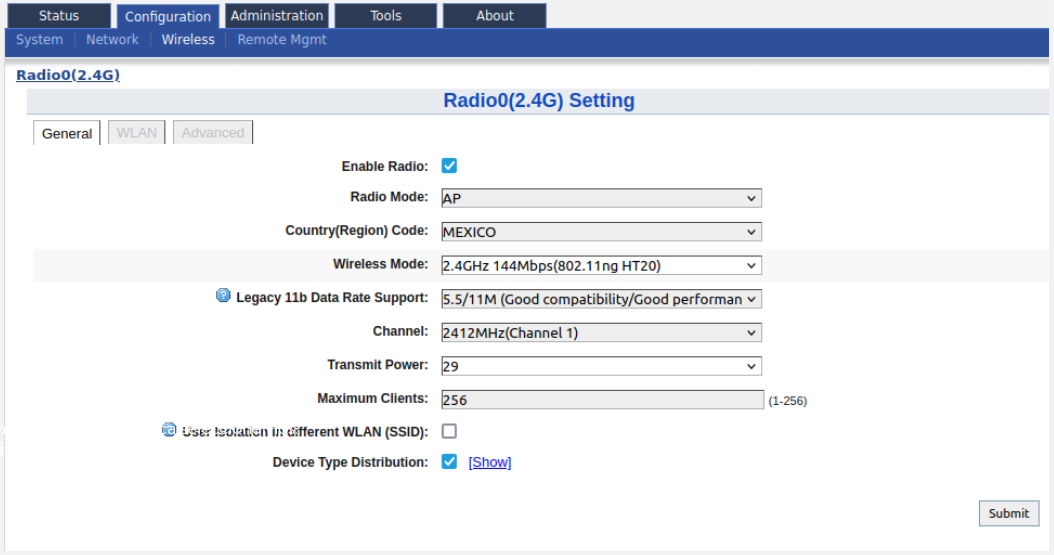Go to the Tools tab
Viewport: 1054px width, 555px height.
tap(386, 15)
